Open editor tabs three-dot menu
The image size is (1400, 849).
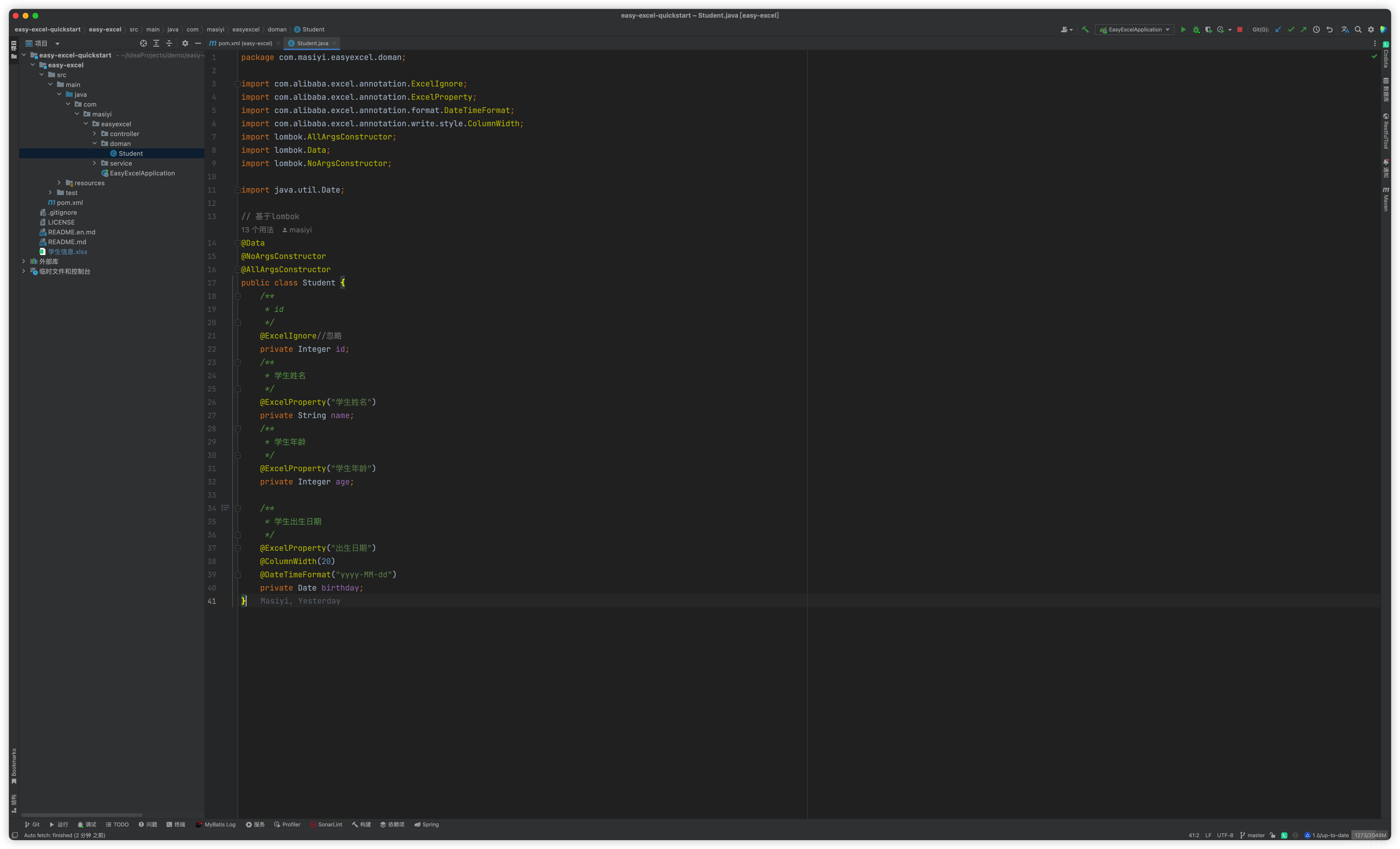pyautogui.click(x=1375, y=43)
